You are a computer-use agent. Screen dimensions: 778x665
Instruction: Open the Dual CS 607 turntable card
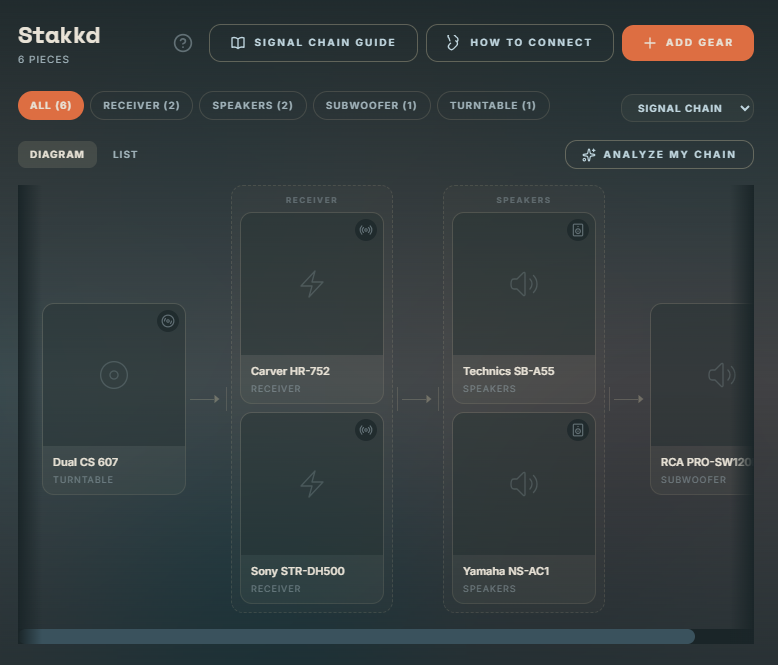[114, 399]
